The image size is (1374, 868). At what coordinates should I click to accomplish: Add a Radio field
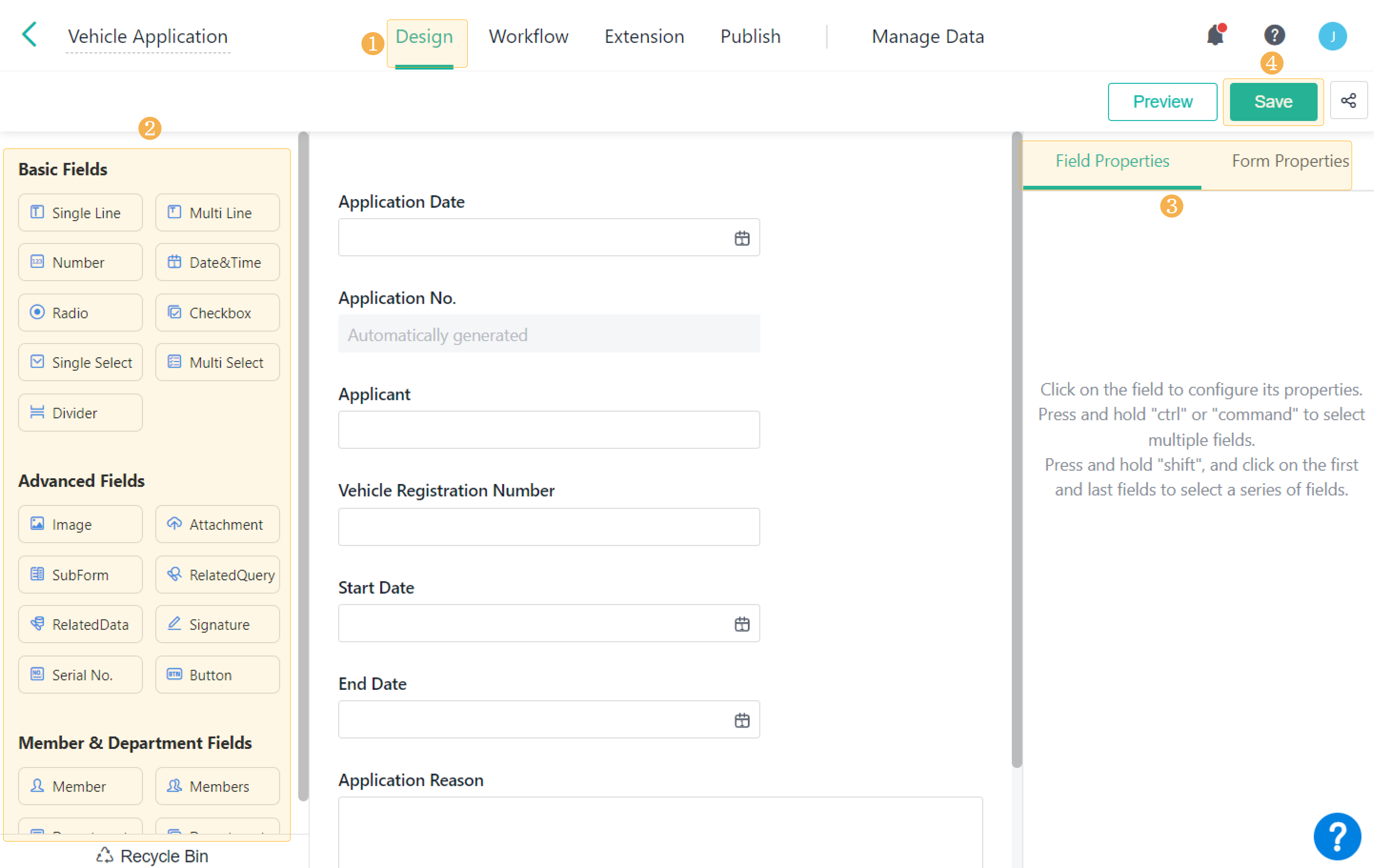pos(80,313)
